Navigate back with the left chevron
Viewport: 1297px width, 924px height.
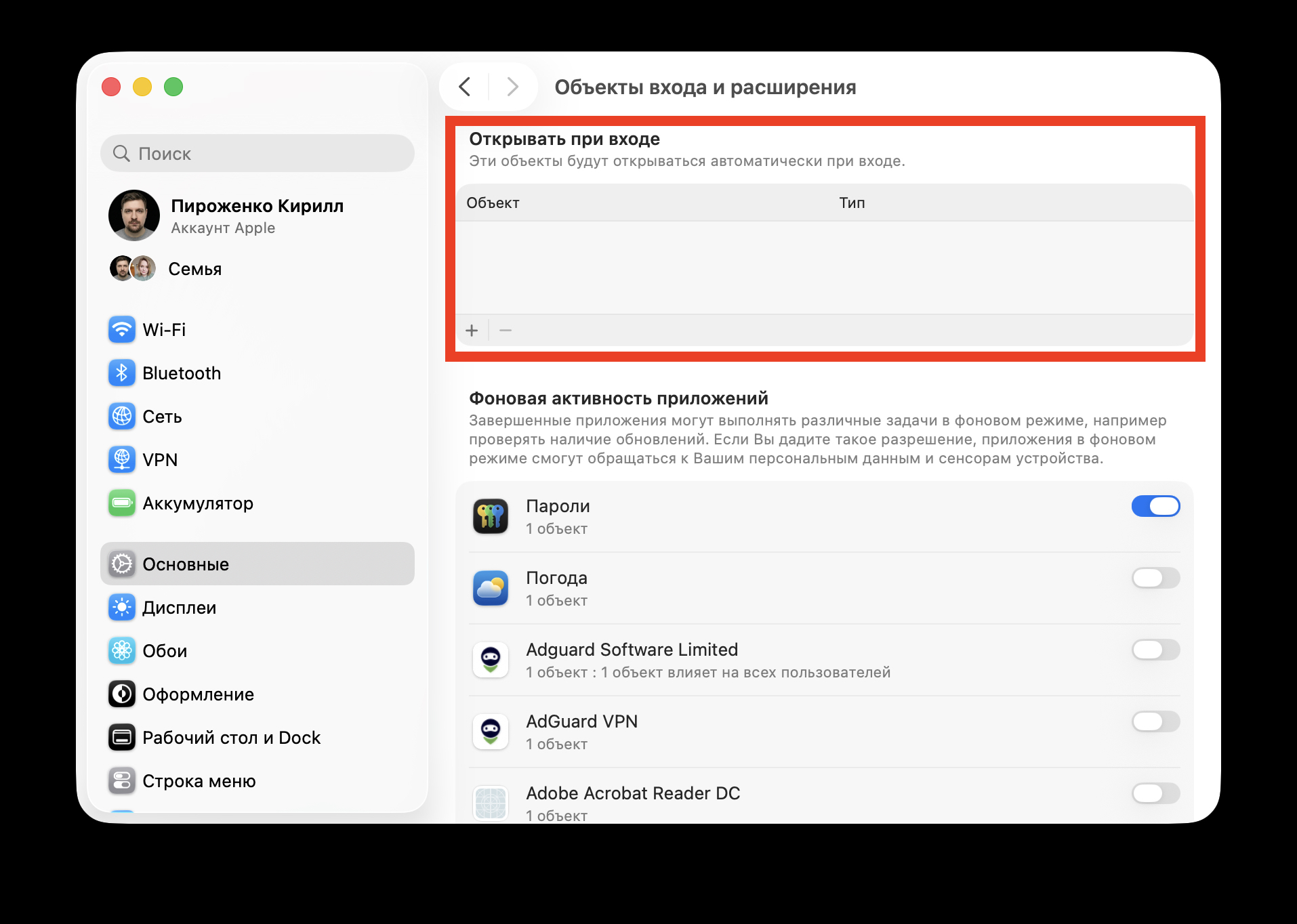tap(465, 87)
